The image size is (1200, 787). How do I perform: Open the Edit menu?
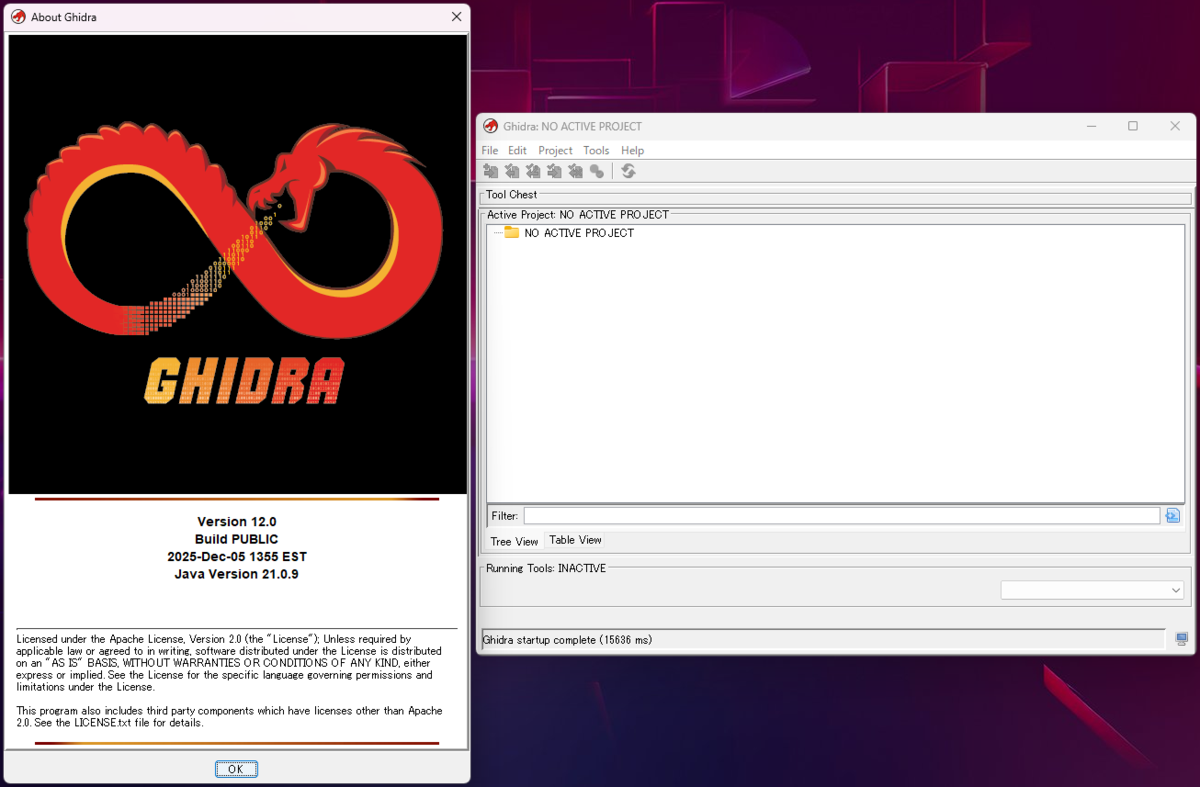pos(517,150)
